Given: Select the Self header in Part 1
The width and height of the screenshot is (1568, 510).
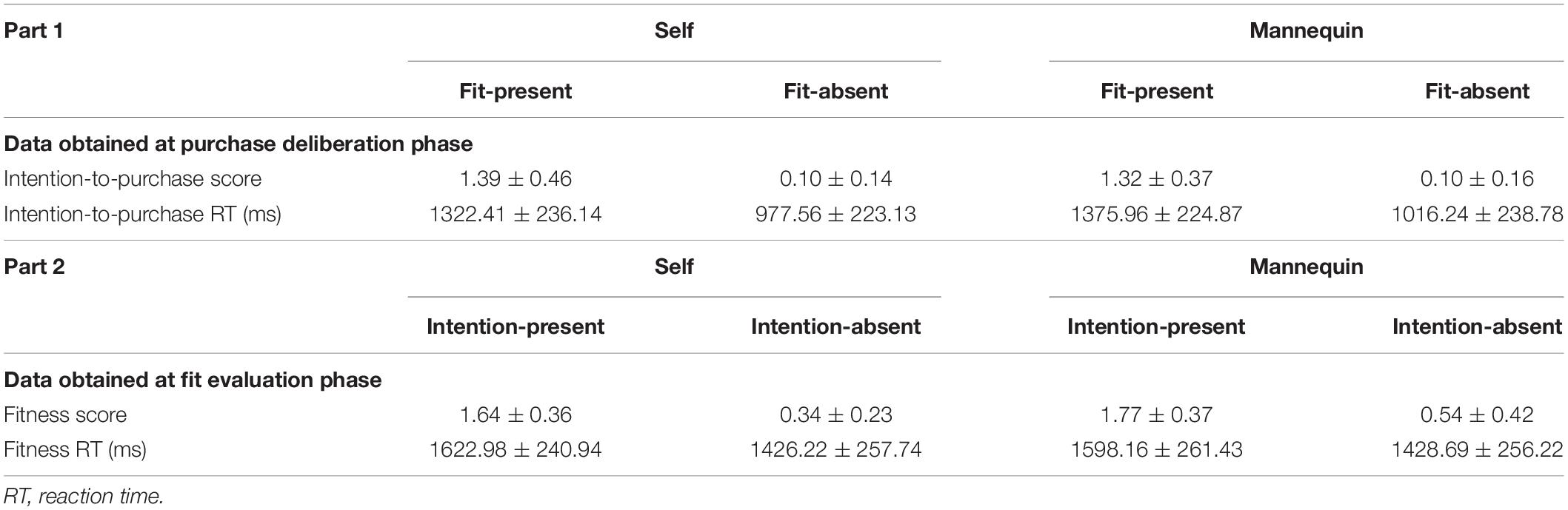Looking at the screenshot, I should (673, 31).
